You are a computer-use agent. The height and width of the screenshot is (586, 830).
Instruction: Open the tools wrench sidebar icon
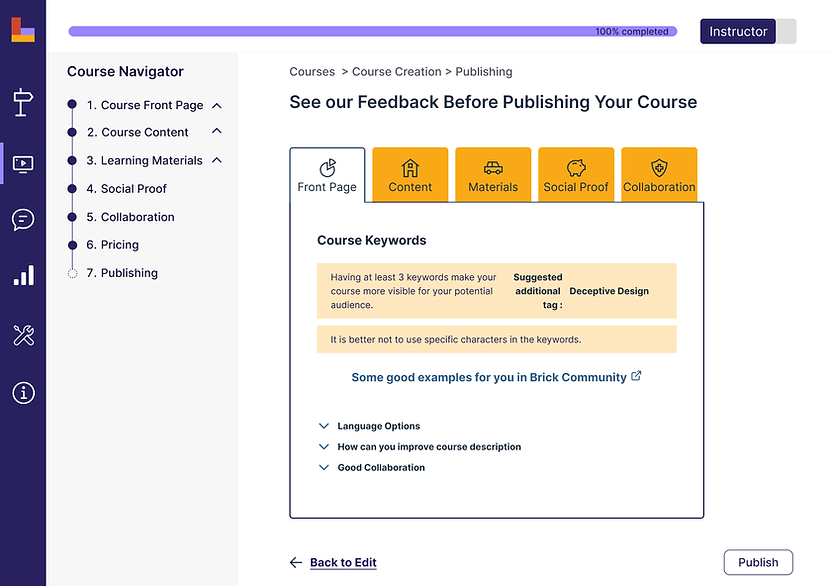(23, 335)
